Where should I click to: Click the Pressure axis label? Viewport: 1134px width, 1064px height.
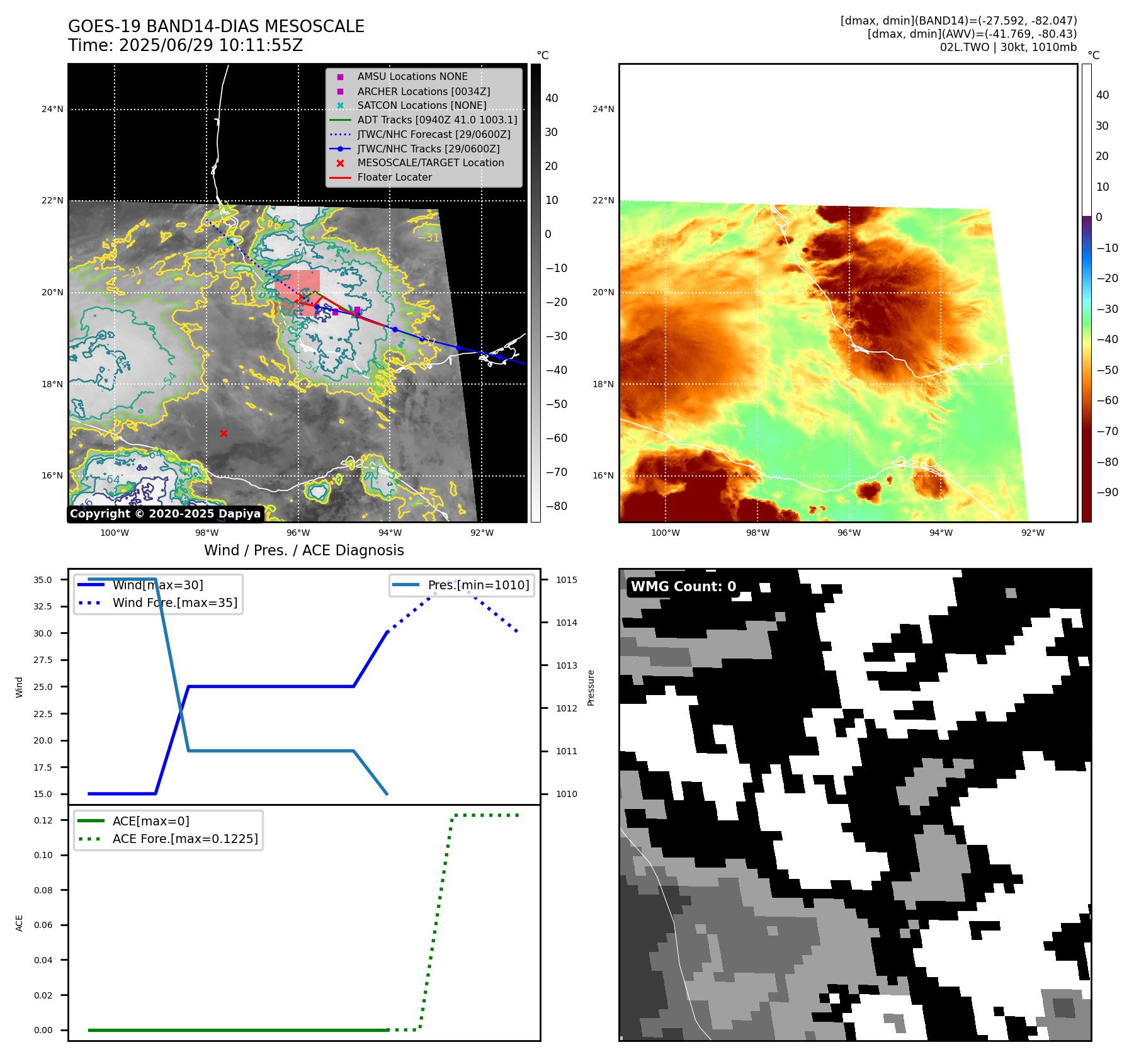point(591,688)
